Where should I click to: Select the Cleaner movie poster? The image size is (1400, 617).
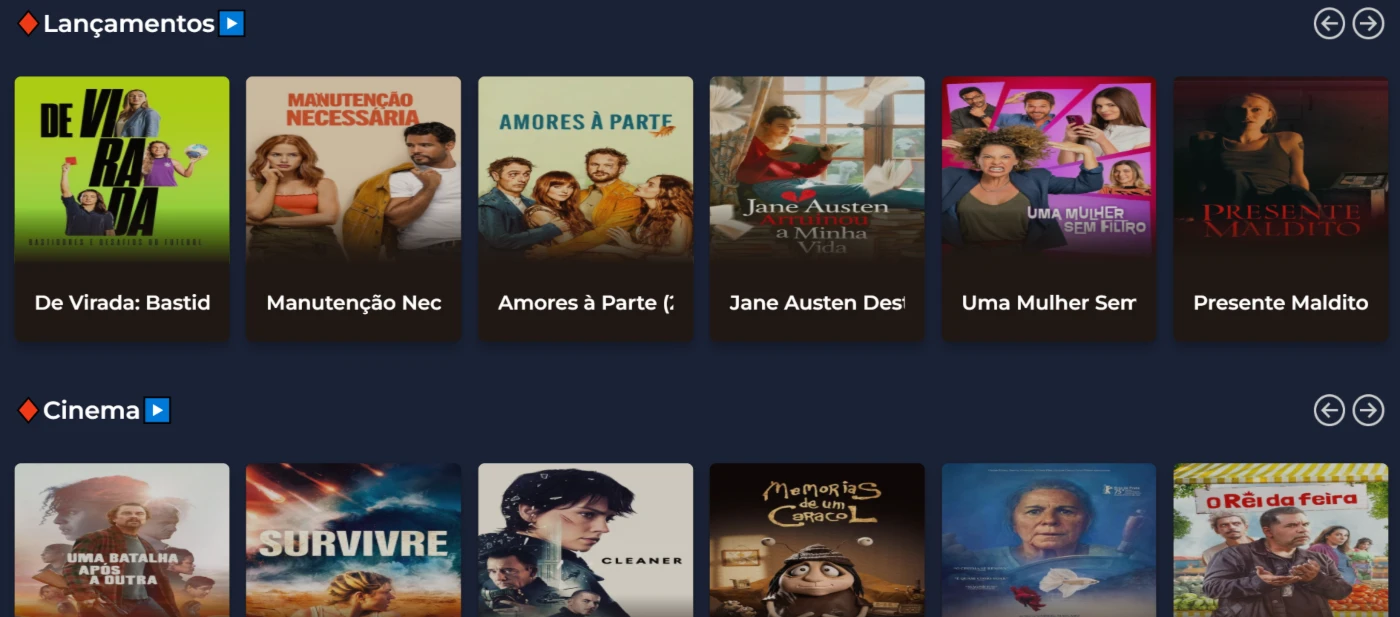coord(585,540)
